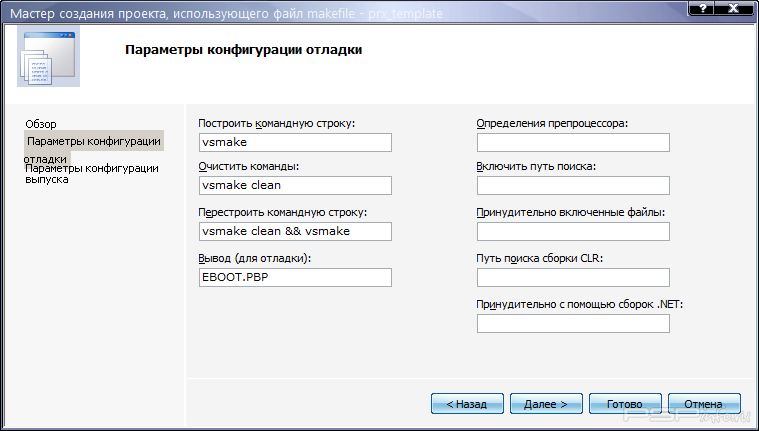Screen dimensions: 759x431
Task: Click the Параметры конфигурации отладки page heading
Action: point(243,49)
